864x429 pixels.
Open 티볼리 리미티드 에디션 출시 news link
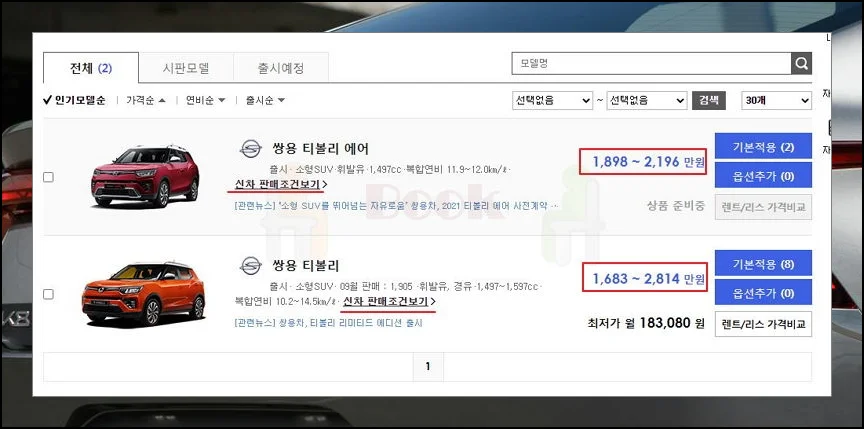pyautogui.click(x=328, y=322)
